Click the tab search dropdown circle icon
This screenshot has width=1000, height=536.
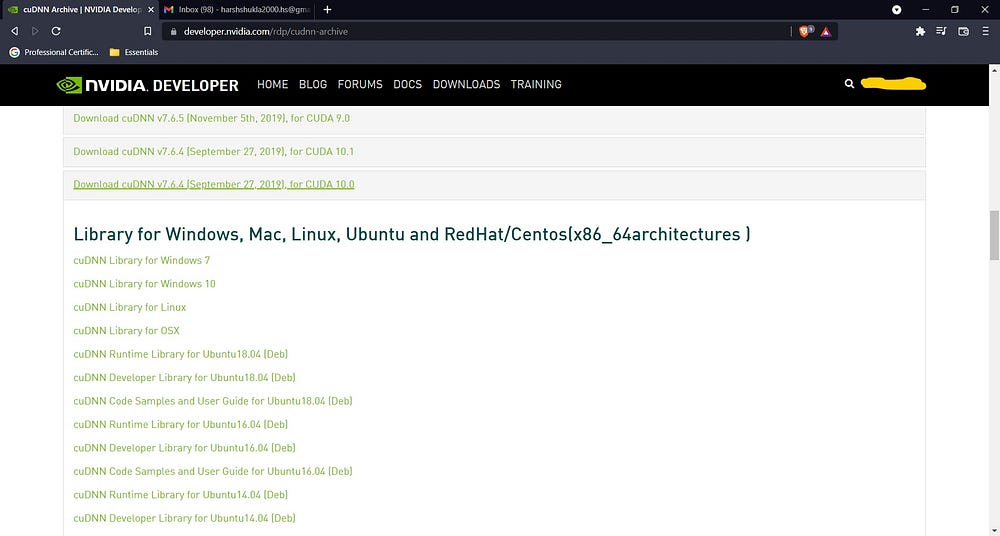[897, 10]
